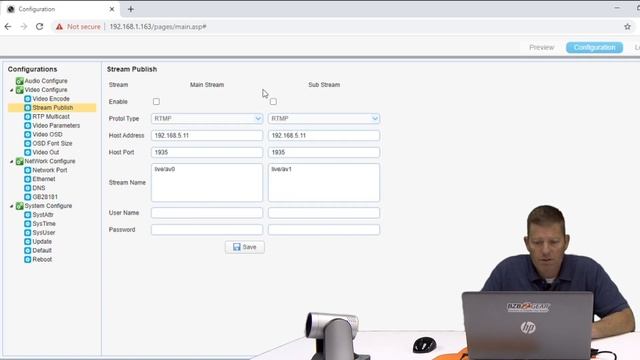Enable the Main Stream checkbox
Screen dimensions: 640x360
point(156,102)
